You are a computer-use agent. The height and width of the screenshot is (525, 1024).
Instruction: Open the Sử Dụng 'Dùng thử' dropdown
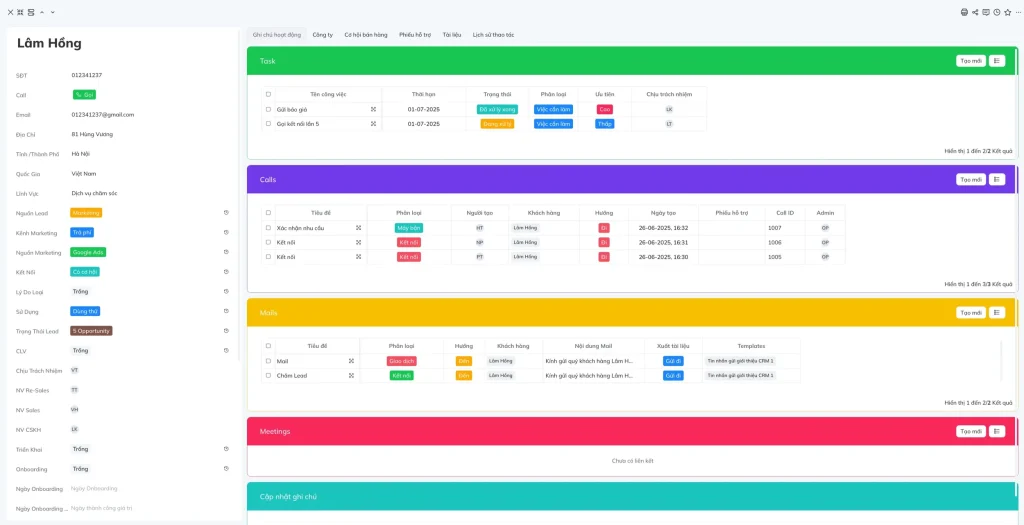(84, 311)
